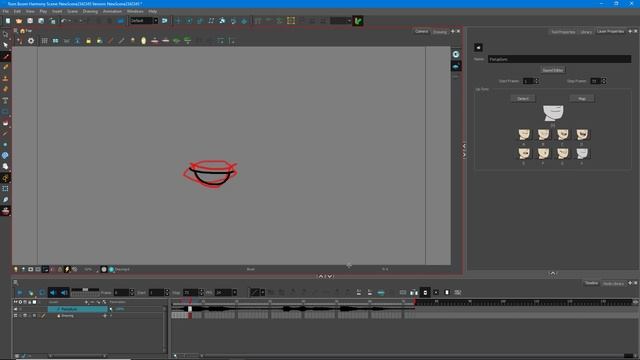Click the New Scene icon in the top toolbar

tap(8, 21)
